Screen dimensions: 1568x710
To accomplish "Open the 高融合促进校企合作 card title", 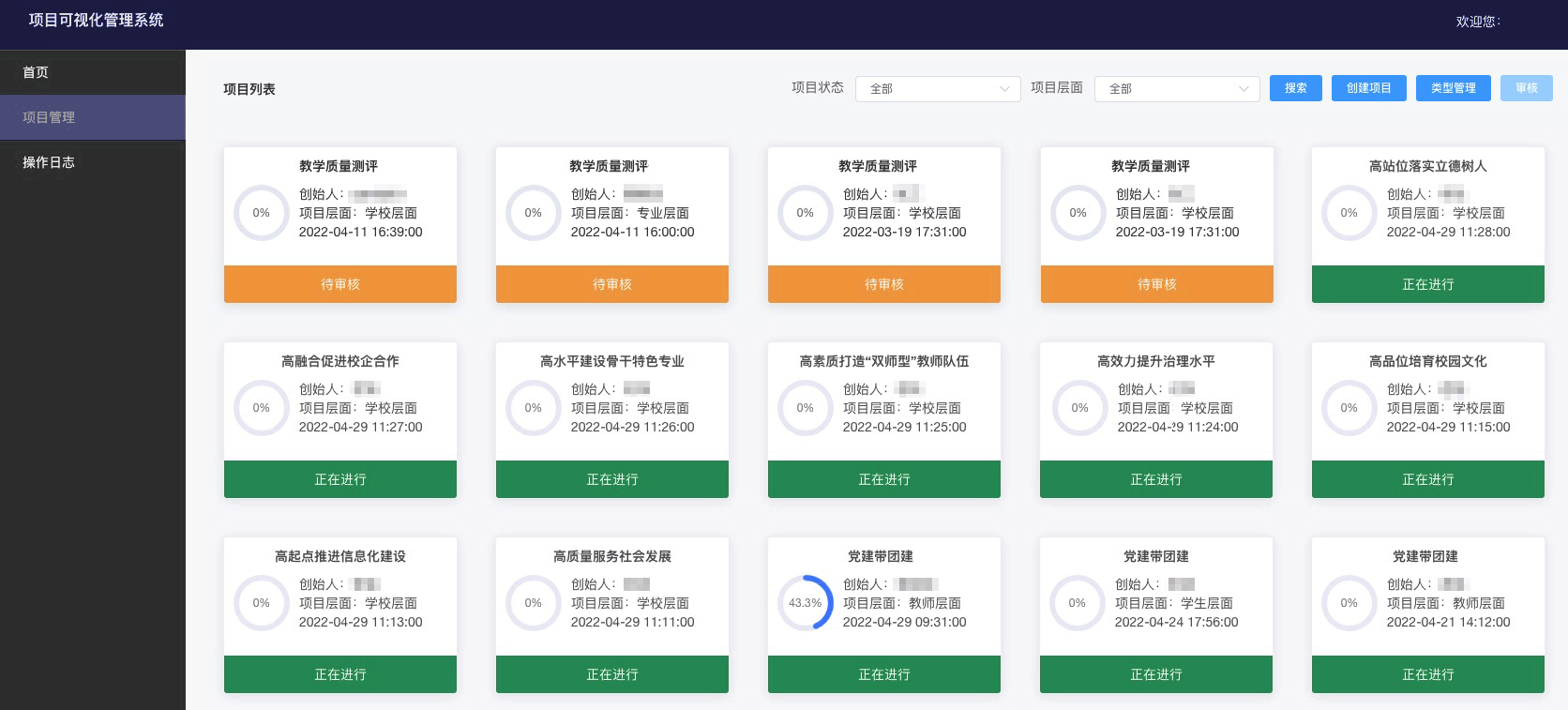I will 339,361.
